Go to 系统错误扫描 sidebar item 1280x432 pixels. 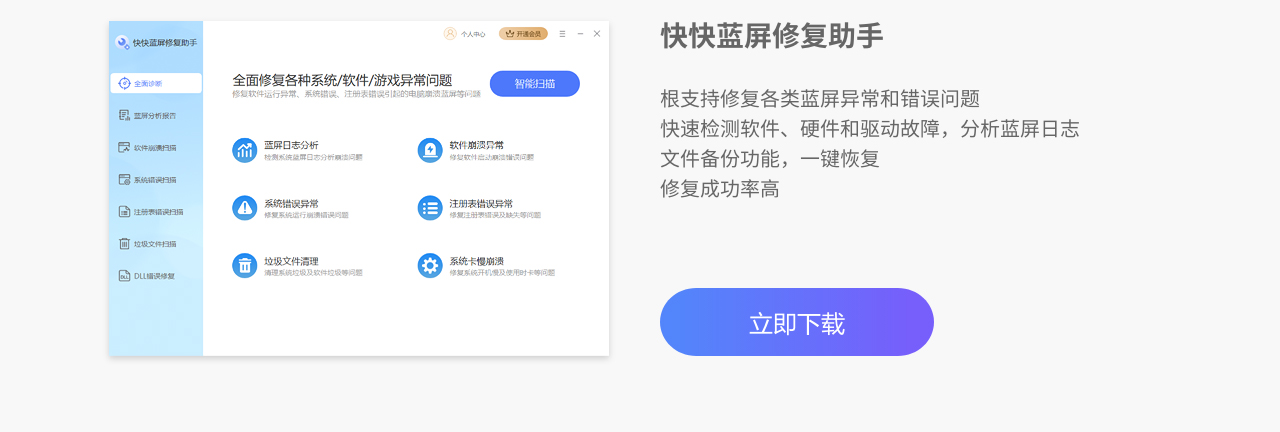click(147, 179)
